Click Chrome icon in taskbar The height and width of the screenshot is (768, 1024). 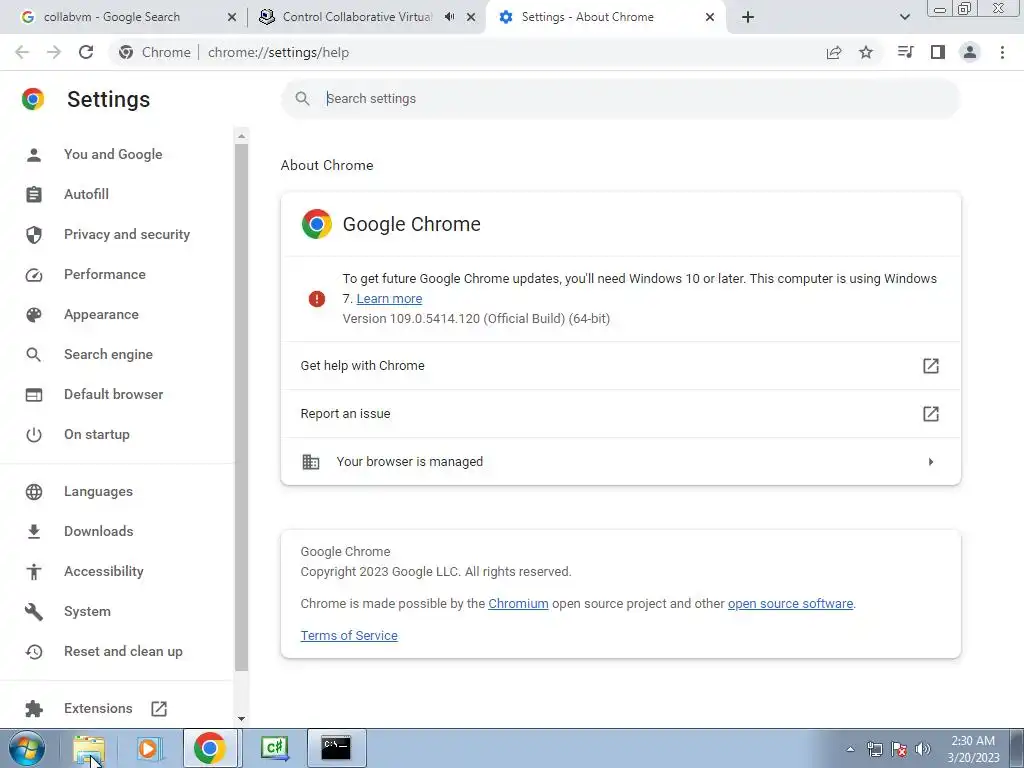210,748
